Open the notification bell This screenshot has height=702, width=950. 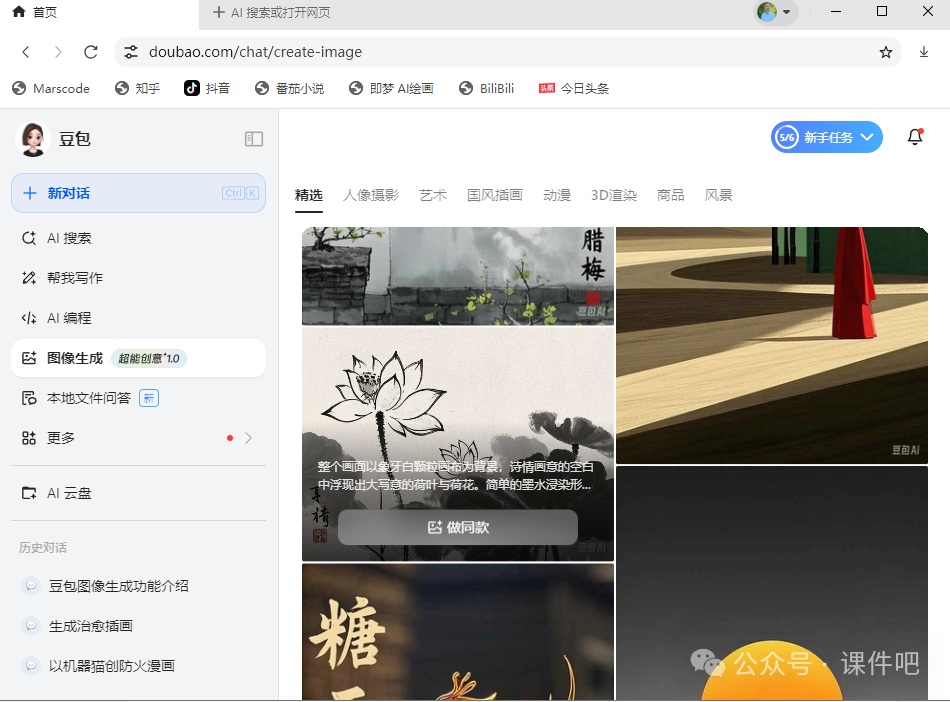[x=914, y=138]
